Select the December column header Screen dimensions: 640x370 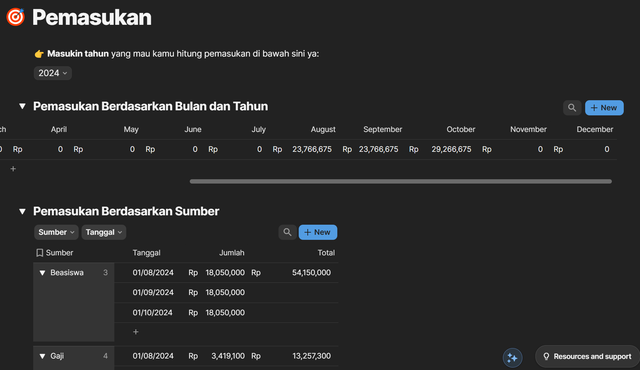click(595, 129)
